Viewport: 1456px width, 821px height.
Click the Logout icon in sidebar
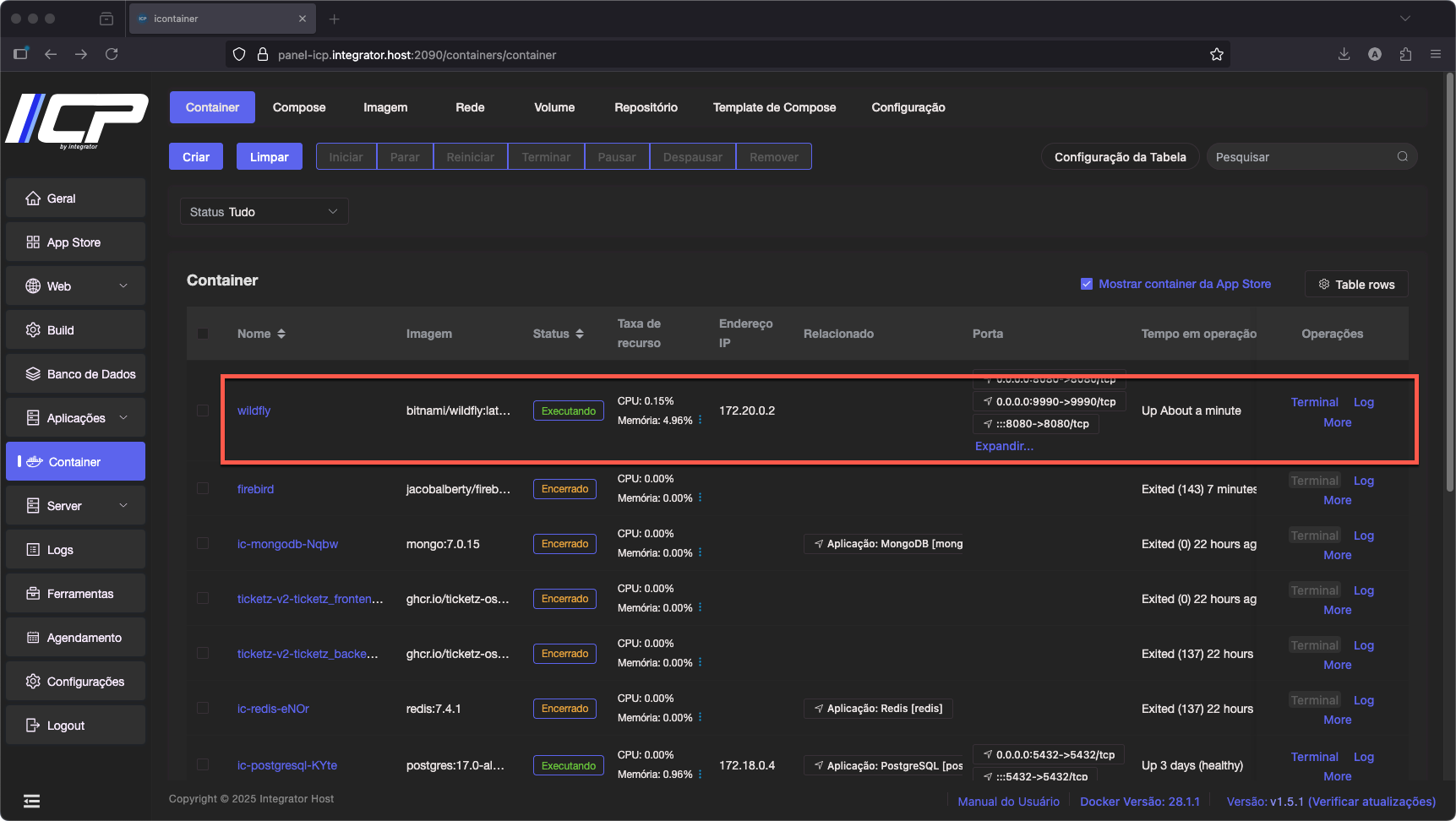coord(33,726)
